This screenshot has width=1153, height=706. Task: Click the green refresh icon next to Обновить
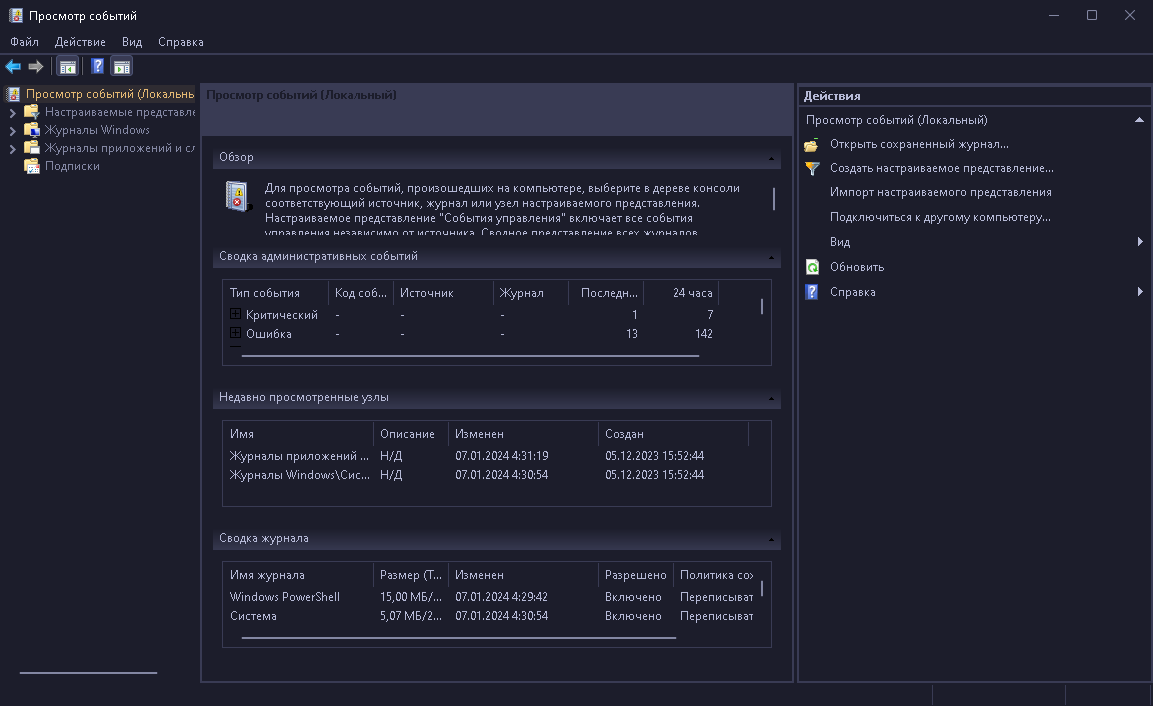(812, 267)
